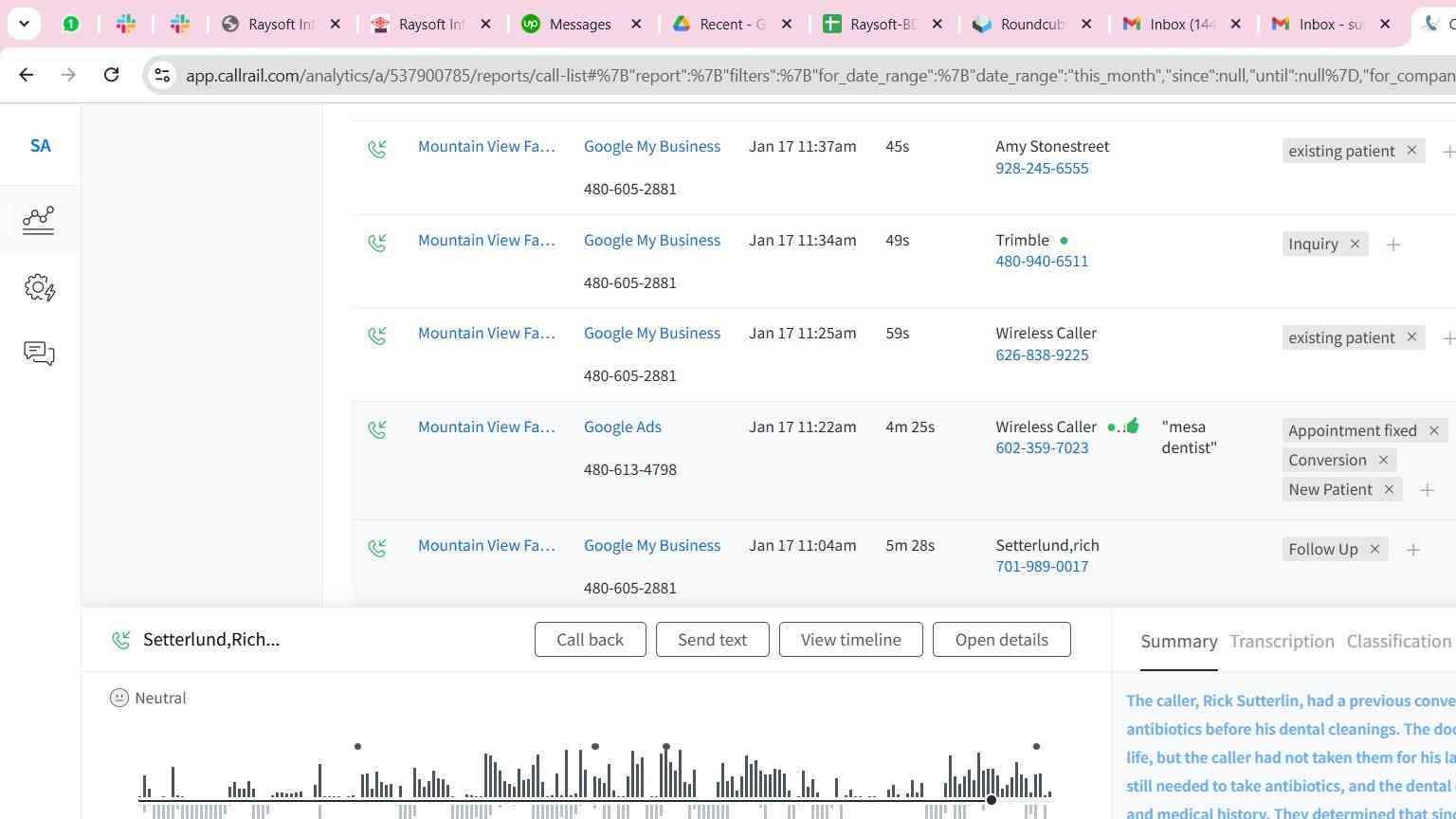The image size is (1456, 819).
Task: Open Google My Business source in Trimble row
Action: click(652, 240)
